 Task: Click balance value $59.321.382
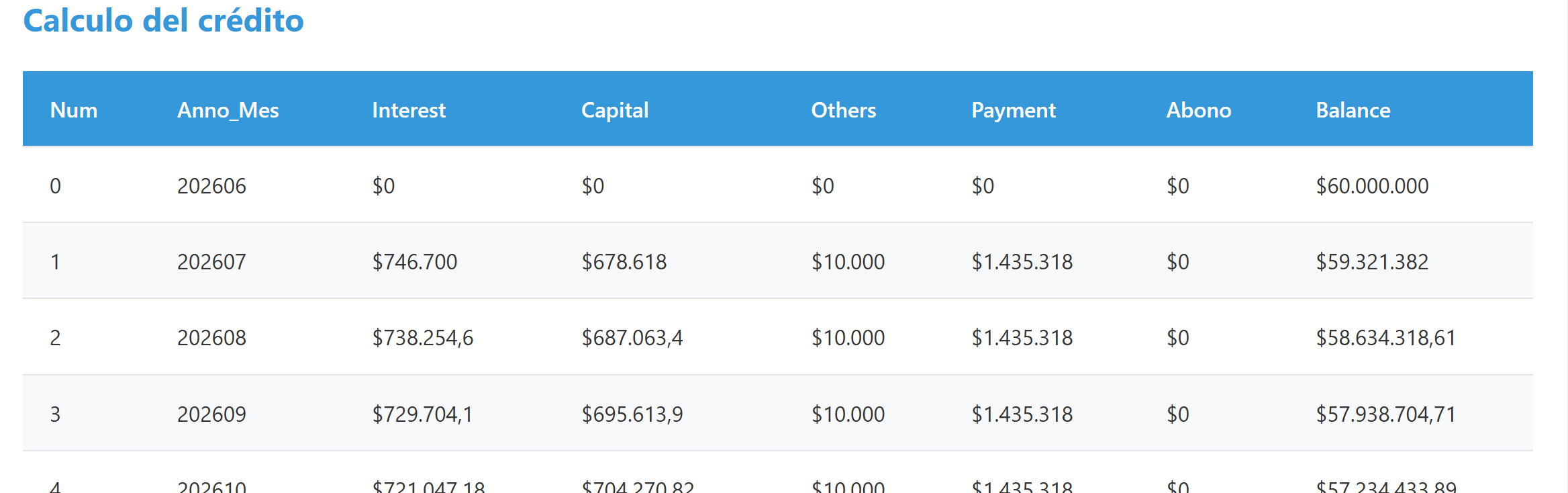click(1372, 262)
